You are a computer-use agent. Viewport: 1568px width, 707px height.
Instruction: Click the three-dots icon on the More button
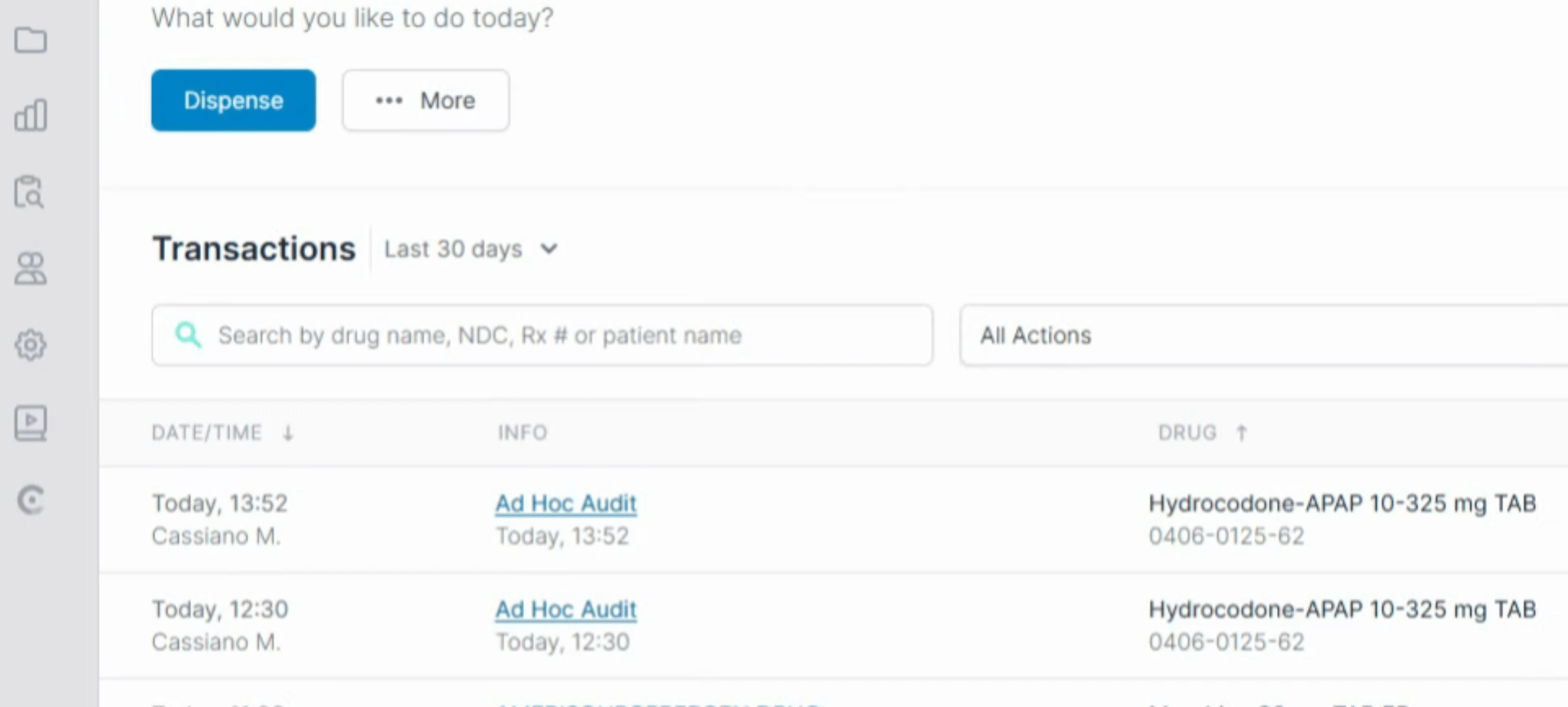(389, 101)
